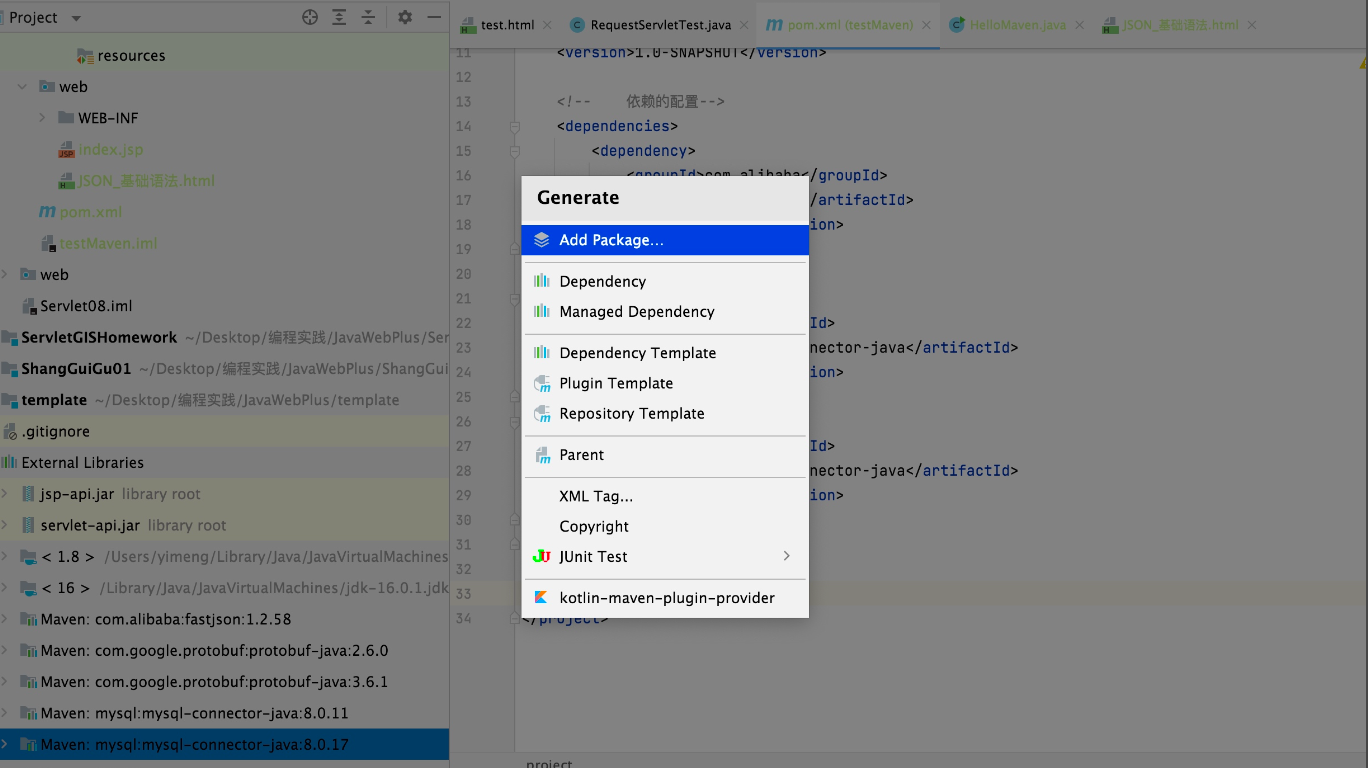Image resolution: width=1368 pixels, height=768 pixels.
Task: Click the Parent menu item icon
Action: click(x=542, y=455)
